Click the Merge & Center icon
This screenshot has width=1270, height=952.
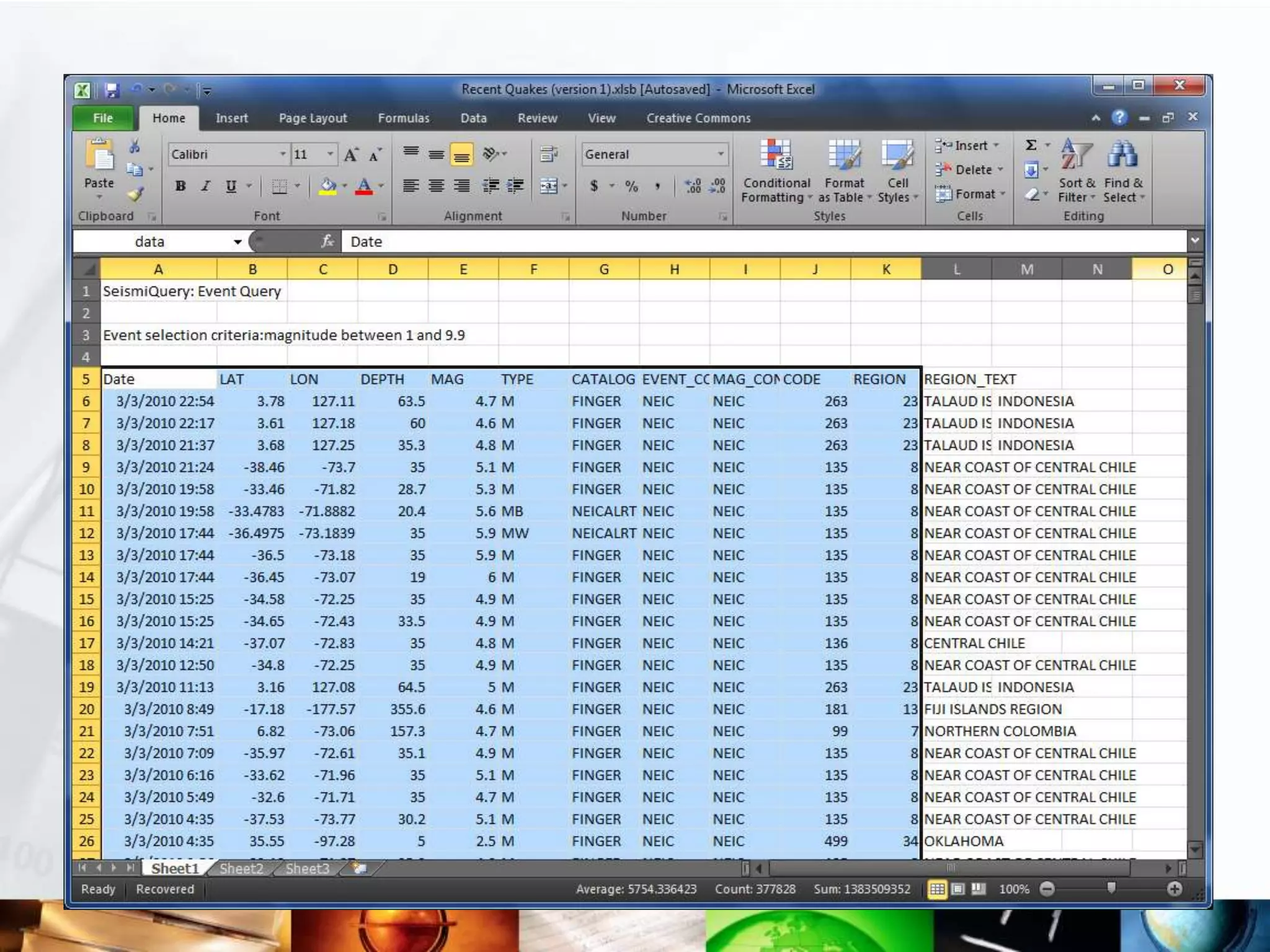(549, 186)
